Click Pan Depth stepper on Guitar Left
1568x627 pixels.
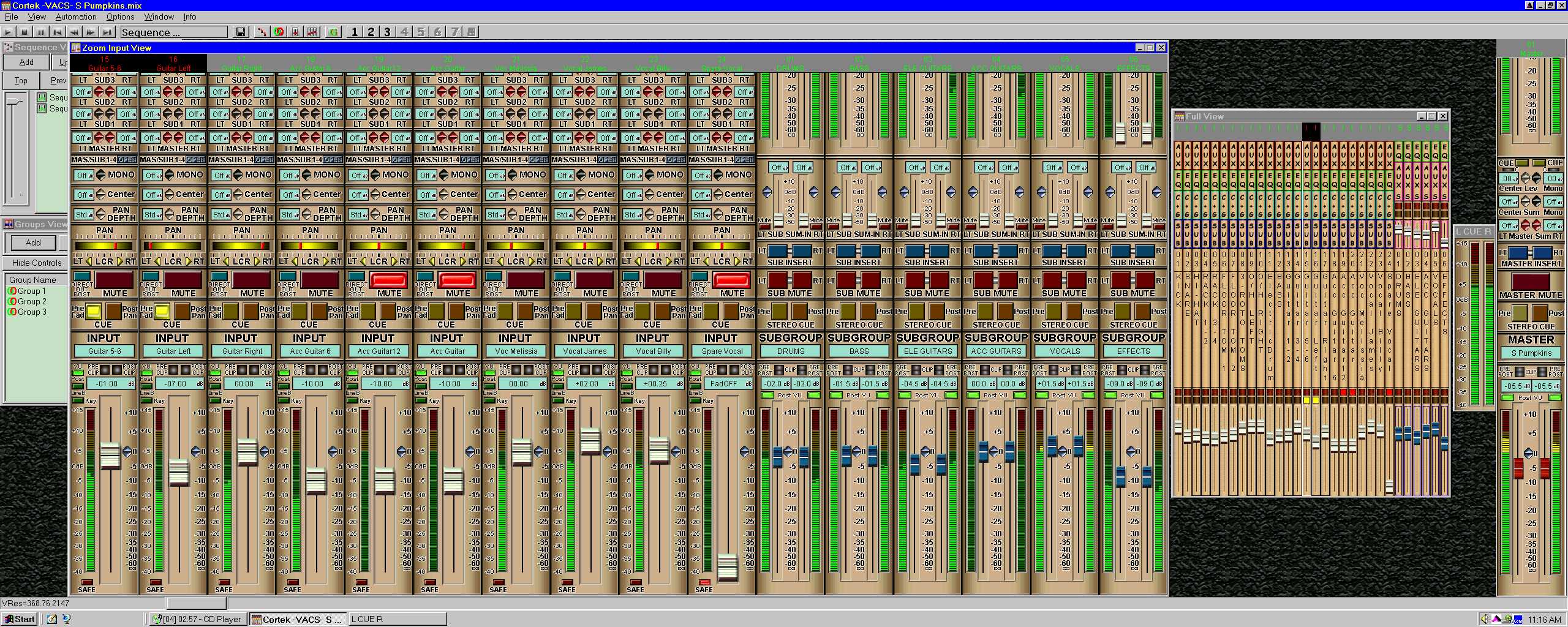point(170,214)
